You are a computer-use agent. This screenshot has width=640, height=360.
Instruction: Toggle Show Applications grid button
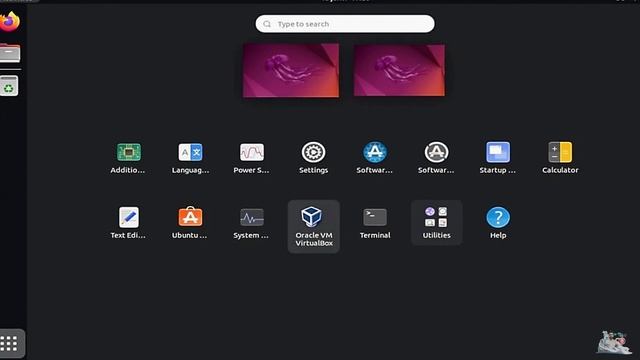pyautogui.click(x=12, y=343)
